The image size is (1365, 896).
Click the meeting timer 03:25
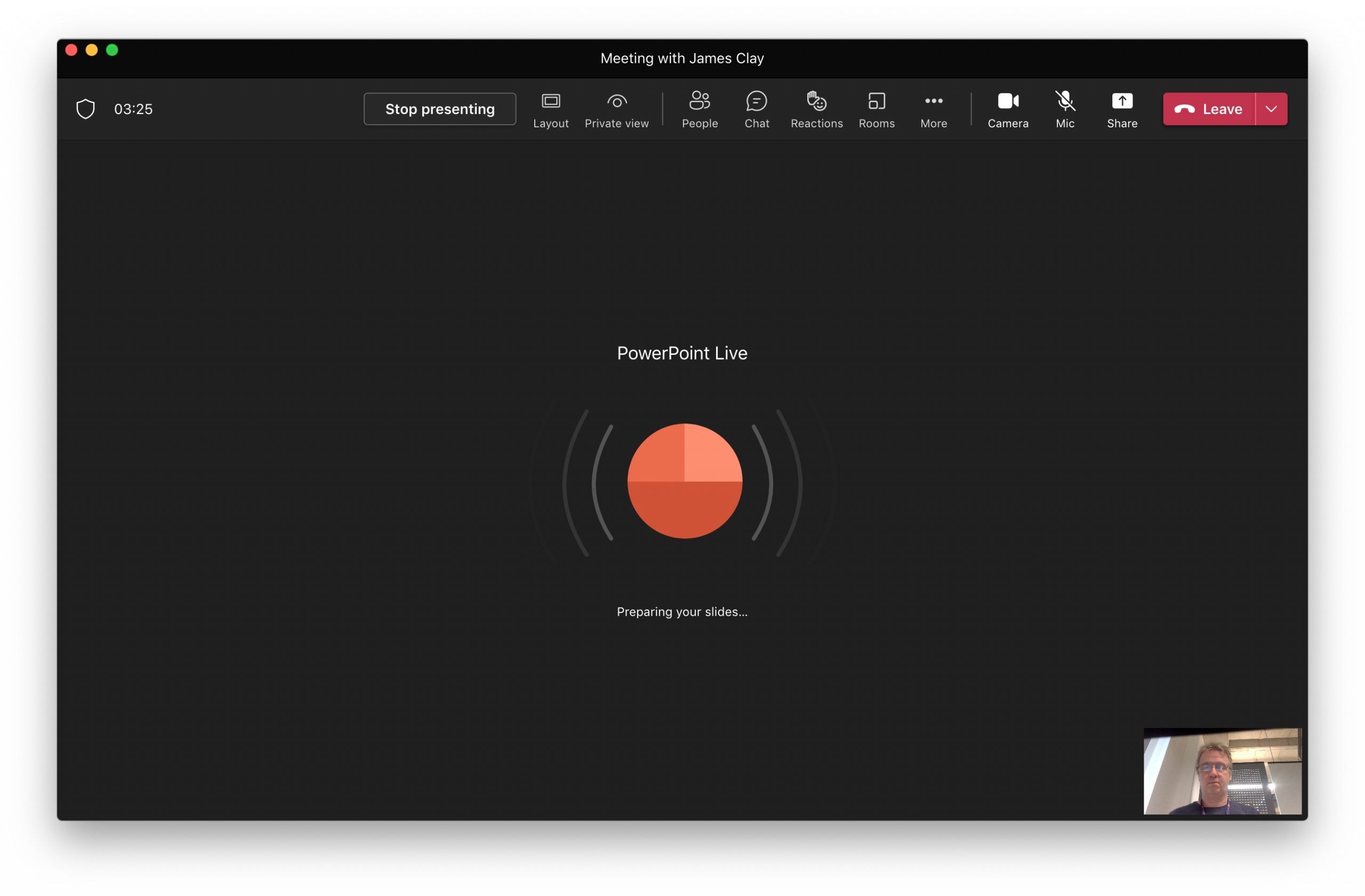click(134, 109)
